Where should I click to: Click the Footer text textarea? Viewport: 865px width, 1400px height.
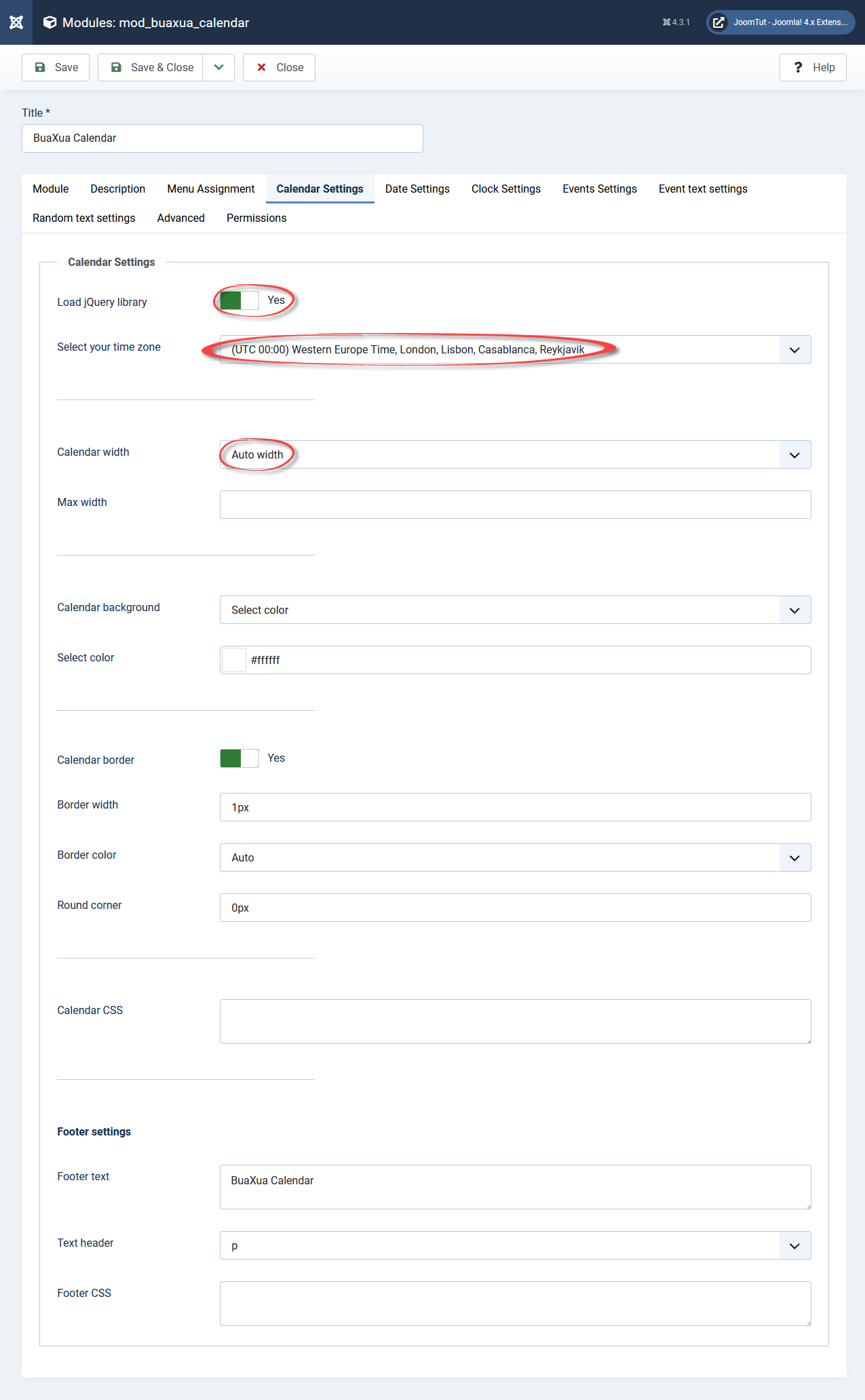pyautogui.click(x=516, y=1187)
